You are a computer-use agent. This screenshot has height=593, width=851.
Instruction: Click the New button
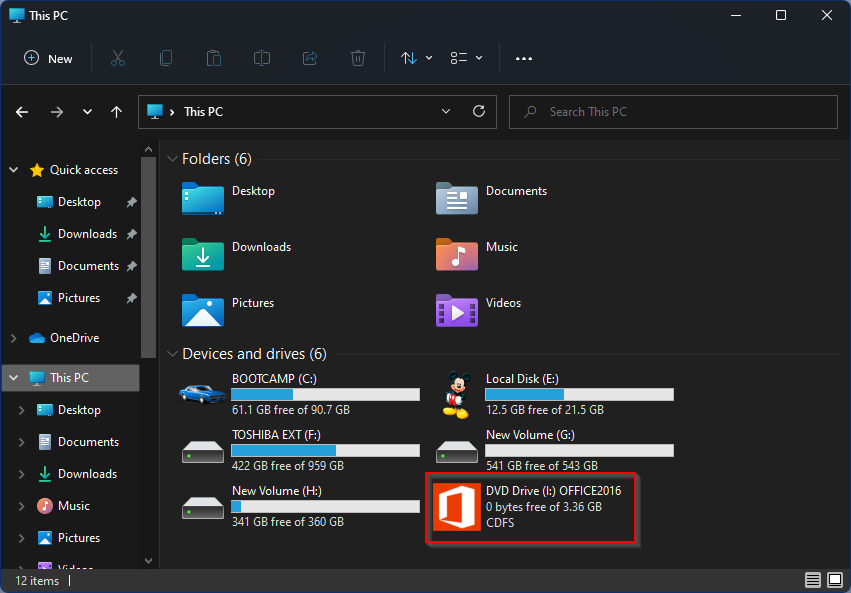click(48, 58)
